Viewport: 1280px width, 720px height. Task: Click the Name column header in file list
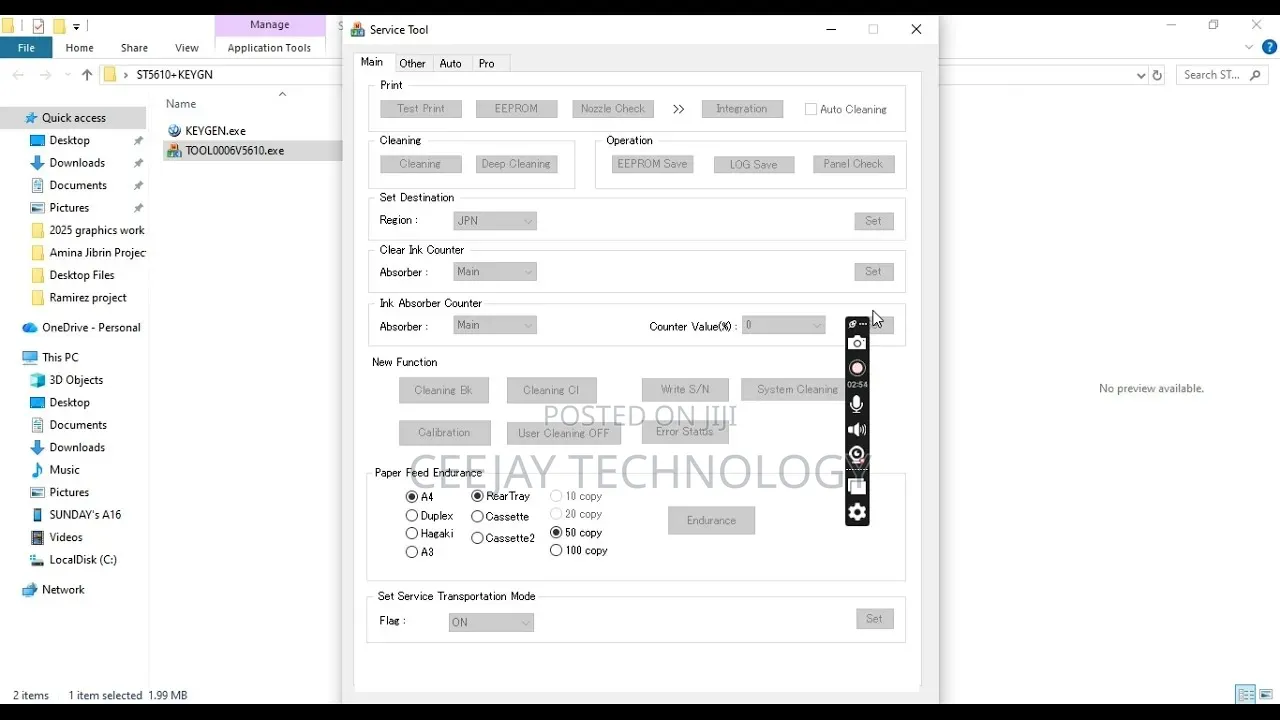181,104
